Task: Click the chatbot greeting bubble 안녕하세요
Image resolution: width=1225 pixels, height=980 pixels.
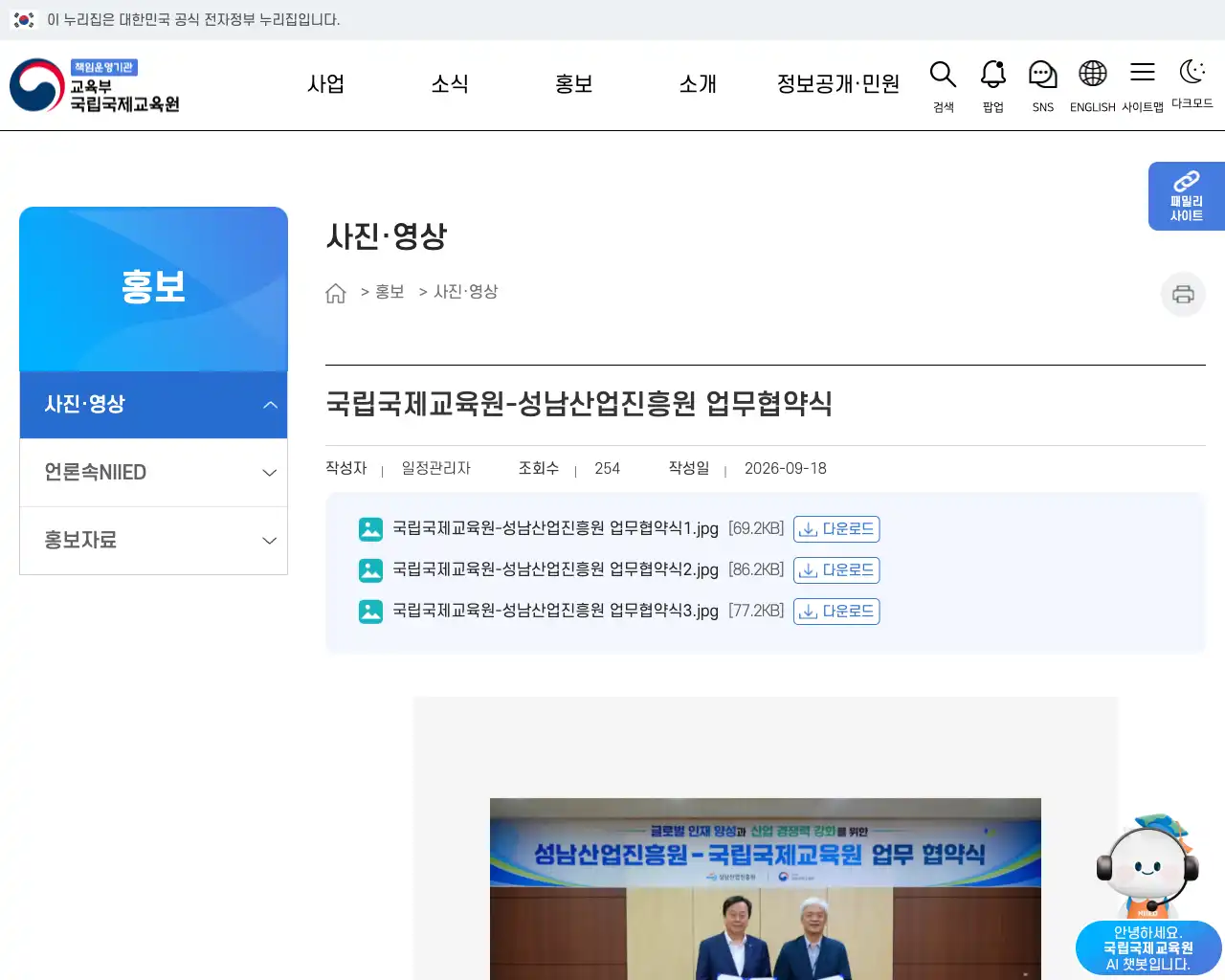Action: (x=1148, y=948)
